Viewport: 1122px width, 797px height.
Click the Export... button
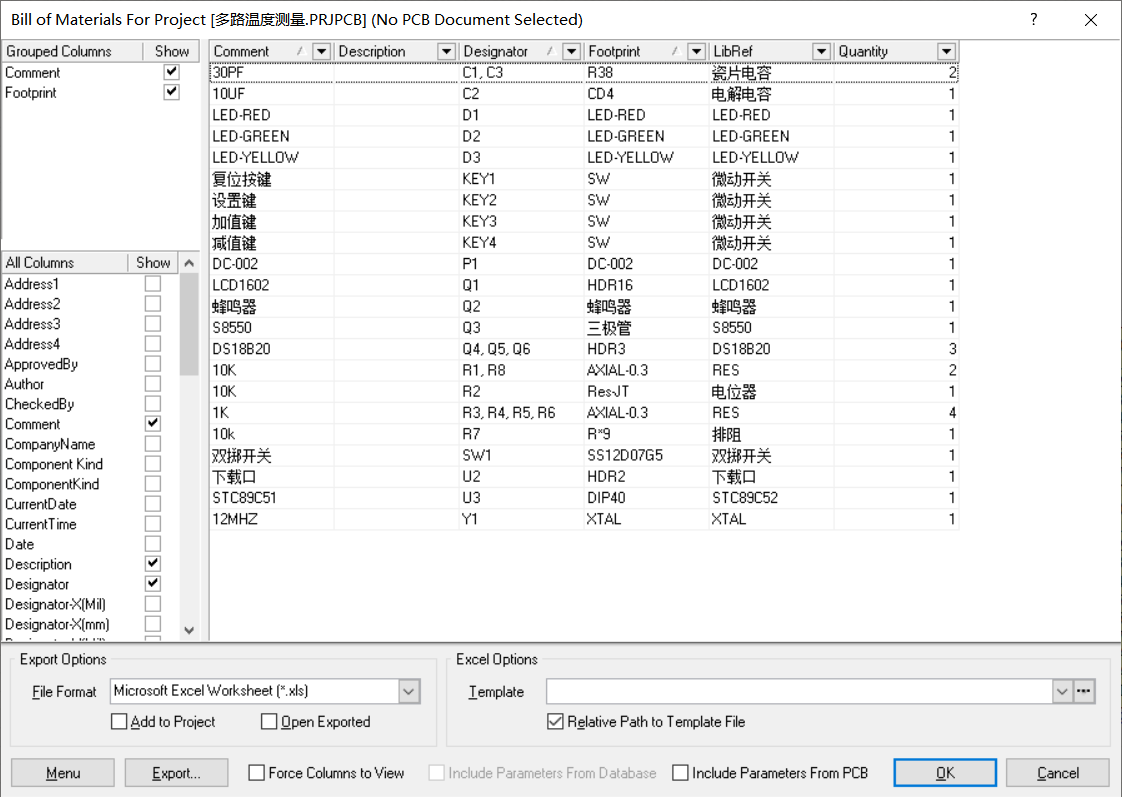[176, 773]
